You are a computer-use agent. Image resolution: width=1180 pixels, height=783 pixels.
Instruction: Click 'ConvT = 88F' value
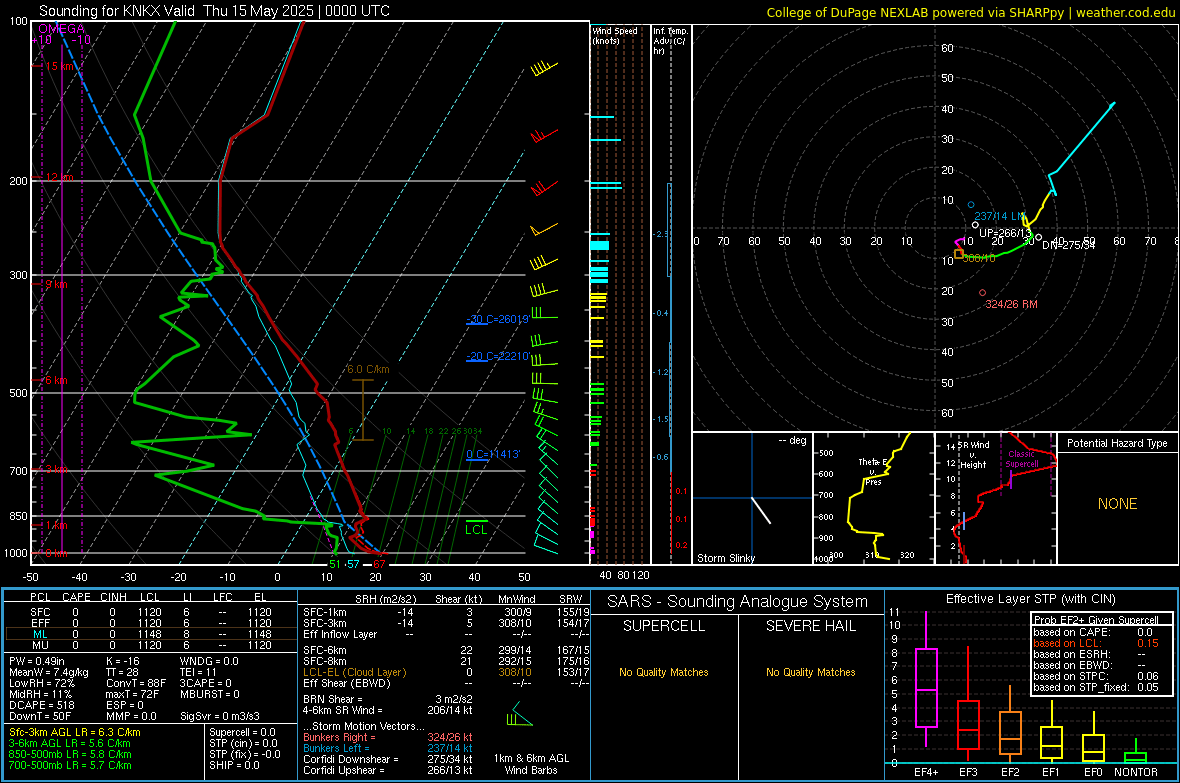point(136,683)
